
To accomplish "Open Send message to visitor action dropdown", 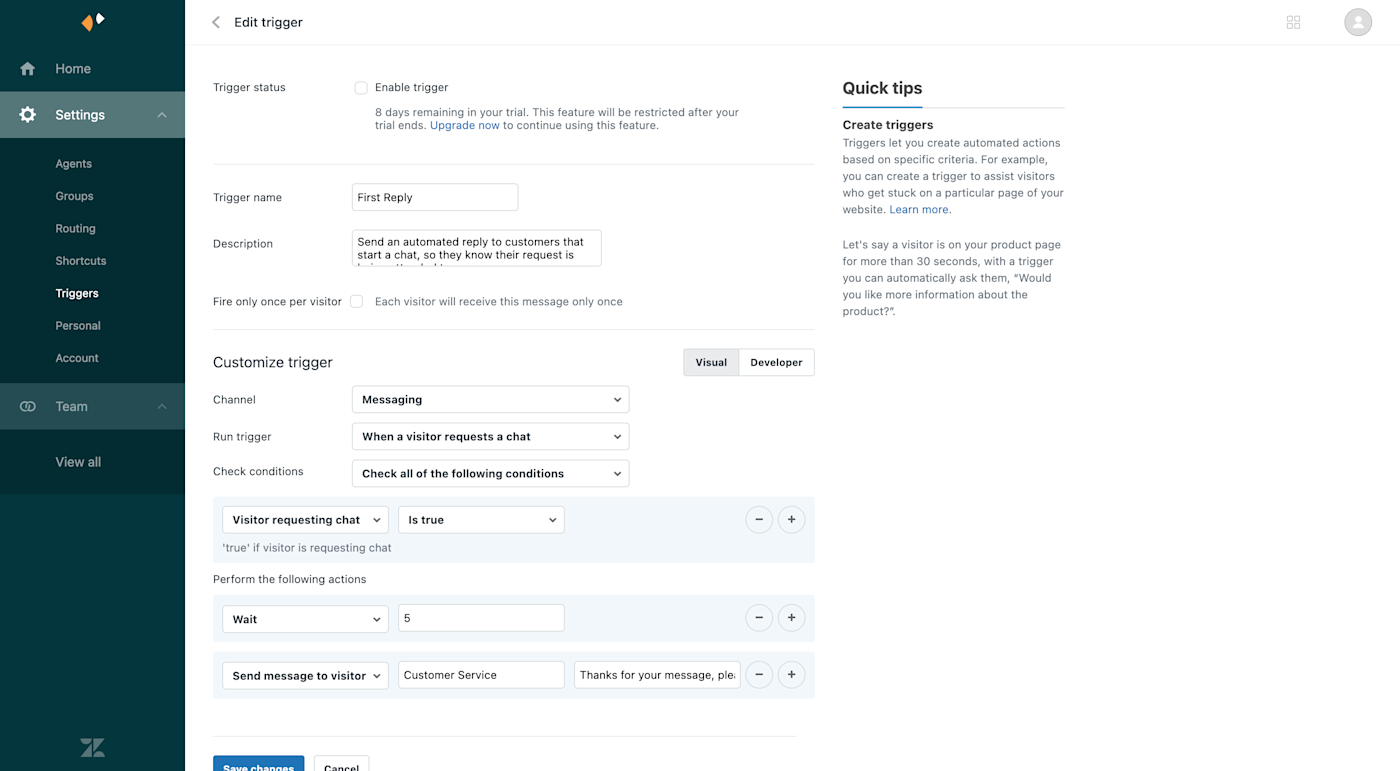I will coord(305,676).
